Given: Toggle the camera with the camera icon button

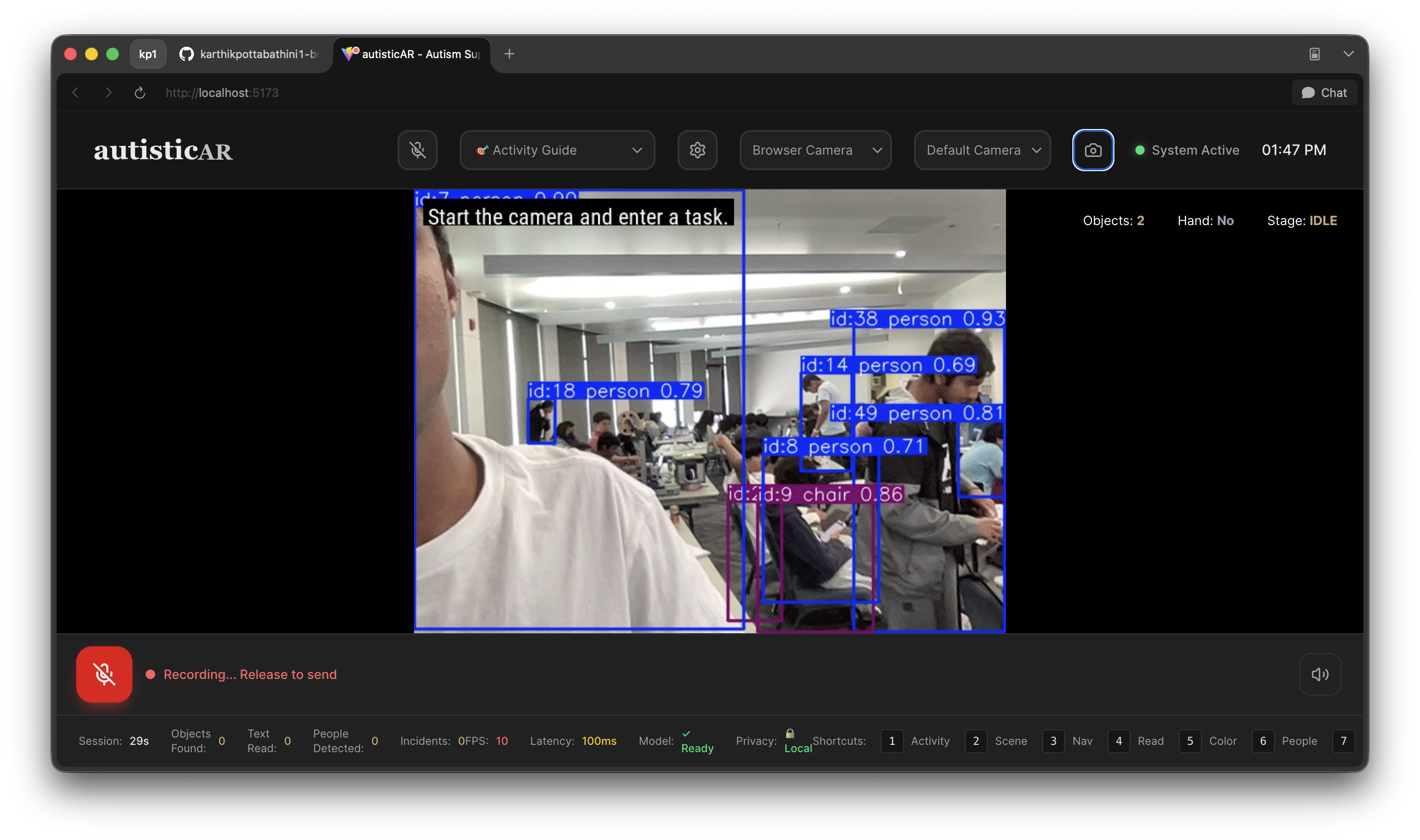Looking at the screenshot, I should 1092,150.
